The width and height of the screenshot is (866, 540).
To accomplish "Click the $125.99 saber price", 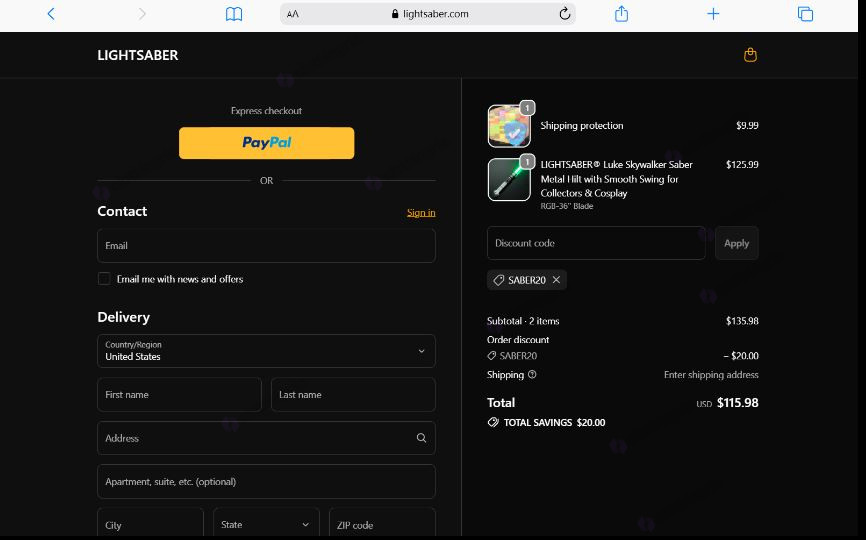I will 742,165.
